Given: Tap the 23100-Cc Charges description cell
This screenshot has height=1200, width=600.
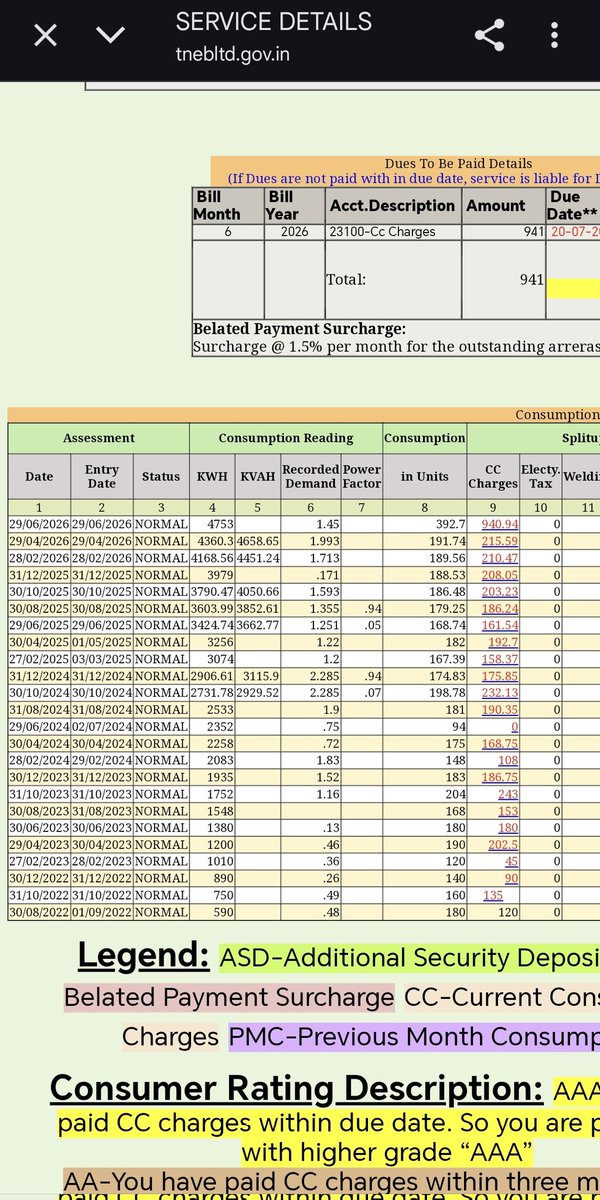Looking at the screenshot, I should pos(392,232).
